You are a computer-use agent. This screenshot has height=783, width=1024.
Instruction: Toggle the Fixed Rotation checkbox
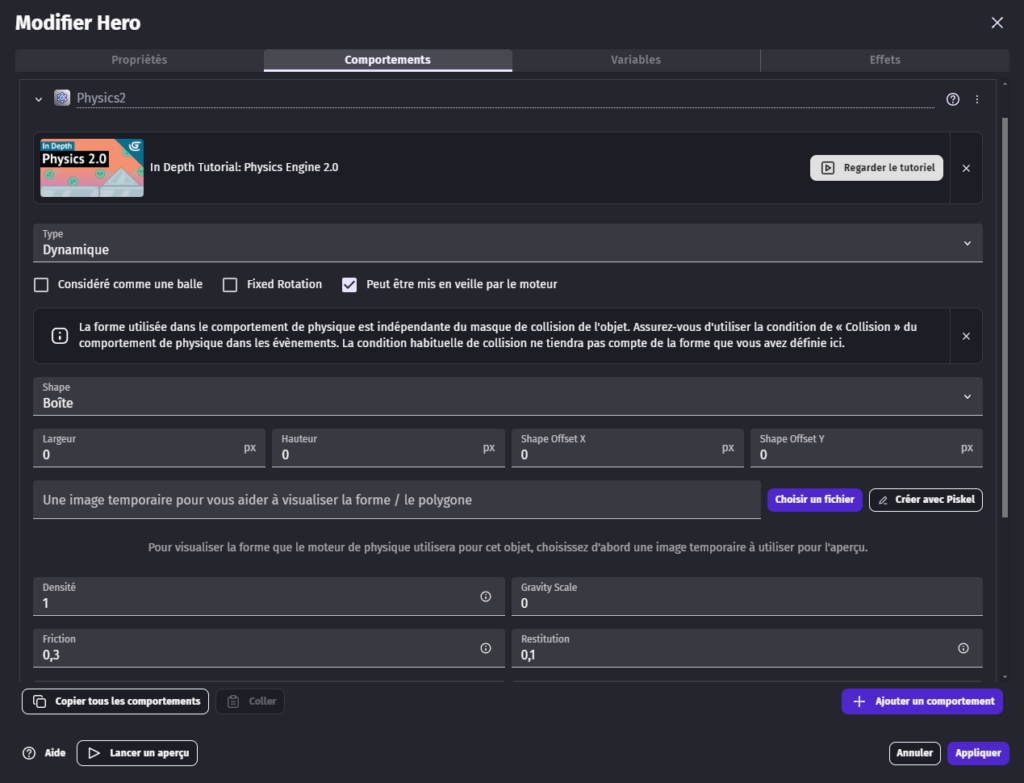point(230,285)
